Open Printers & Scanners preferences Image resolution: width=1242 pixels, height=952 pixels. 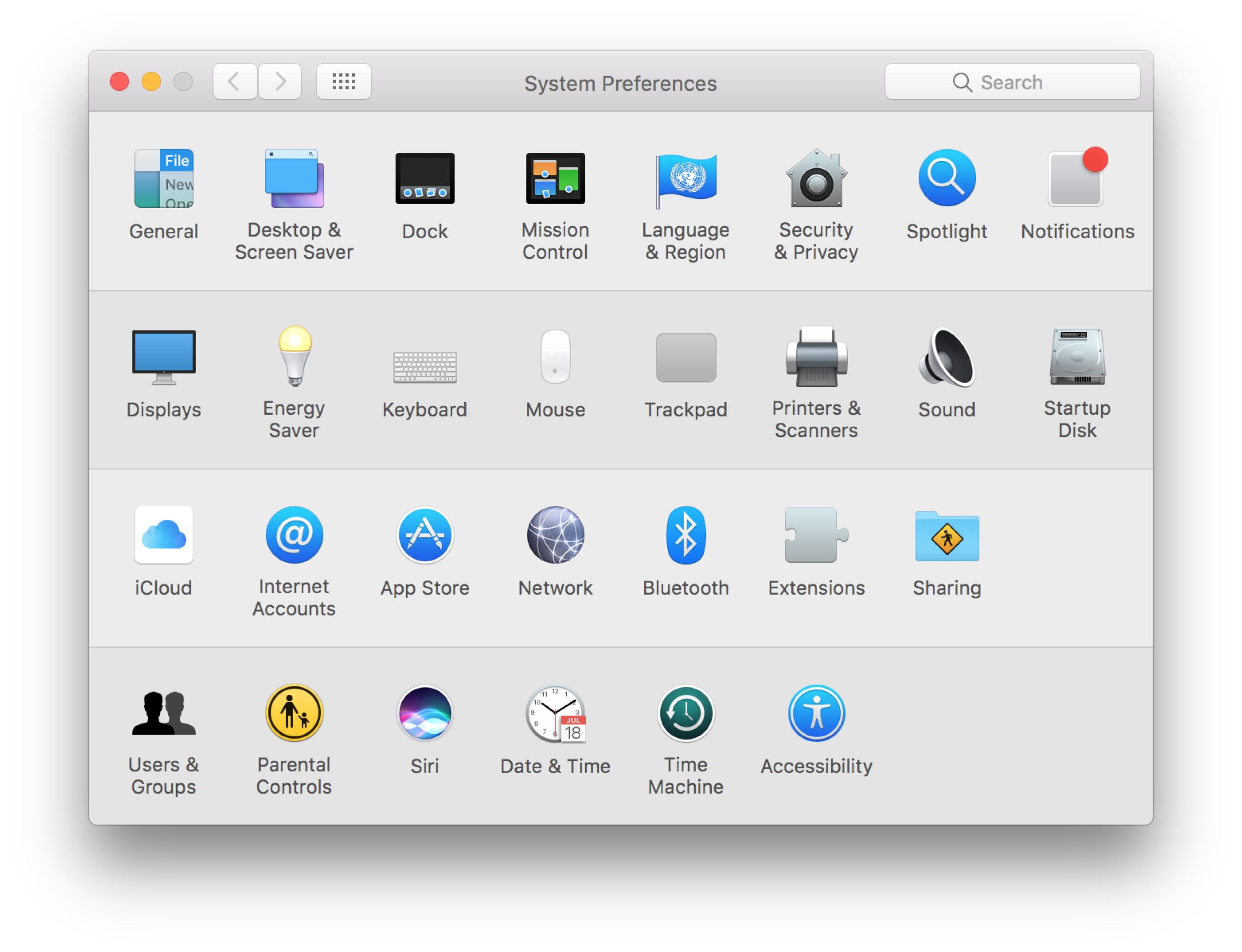pyautogui.click(x=816, y=357)
